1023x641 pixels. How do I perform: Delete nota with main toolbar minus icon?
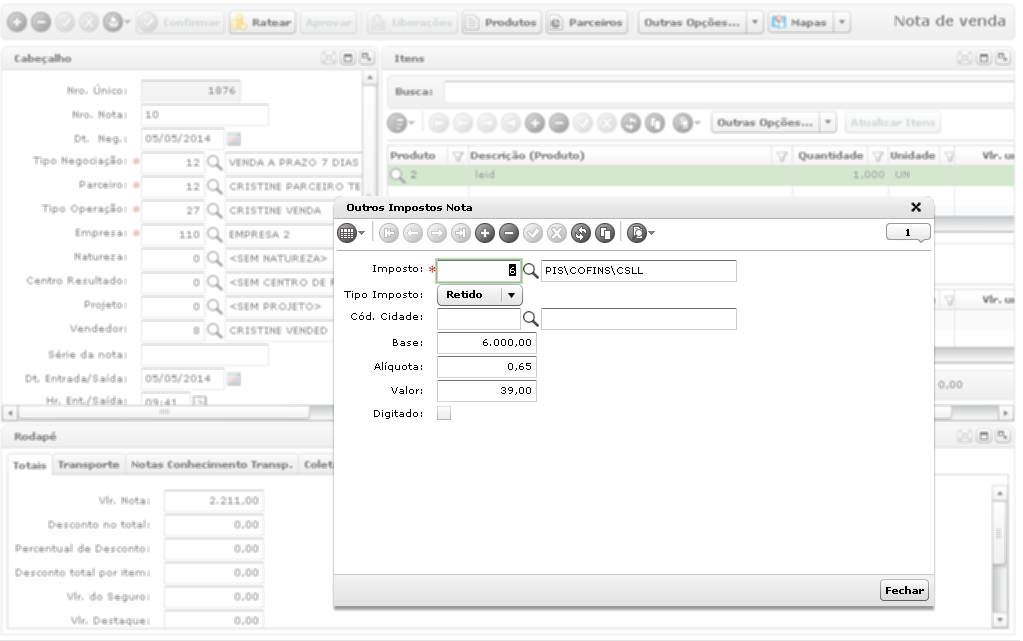40,22
